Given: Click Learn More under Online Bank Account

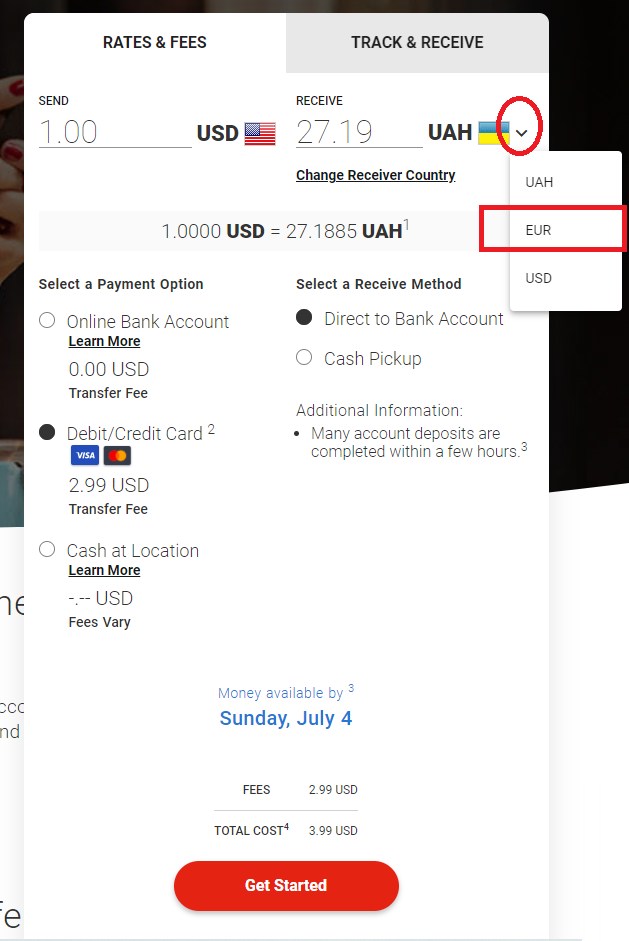Looking at the screenshot, I should (104, 341).
